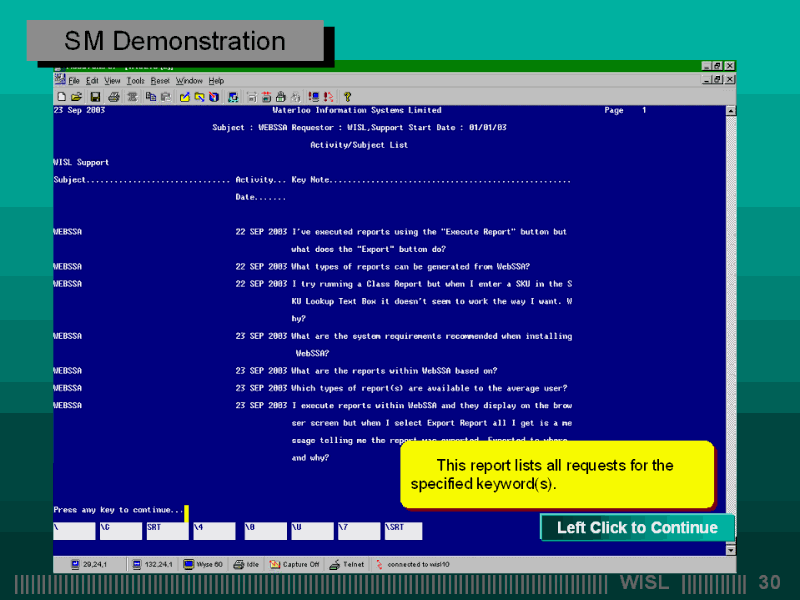Click the Telnet connection status item
This screenshot has width=800, height=600.
click(349, 564)
